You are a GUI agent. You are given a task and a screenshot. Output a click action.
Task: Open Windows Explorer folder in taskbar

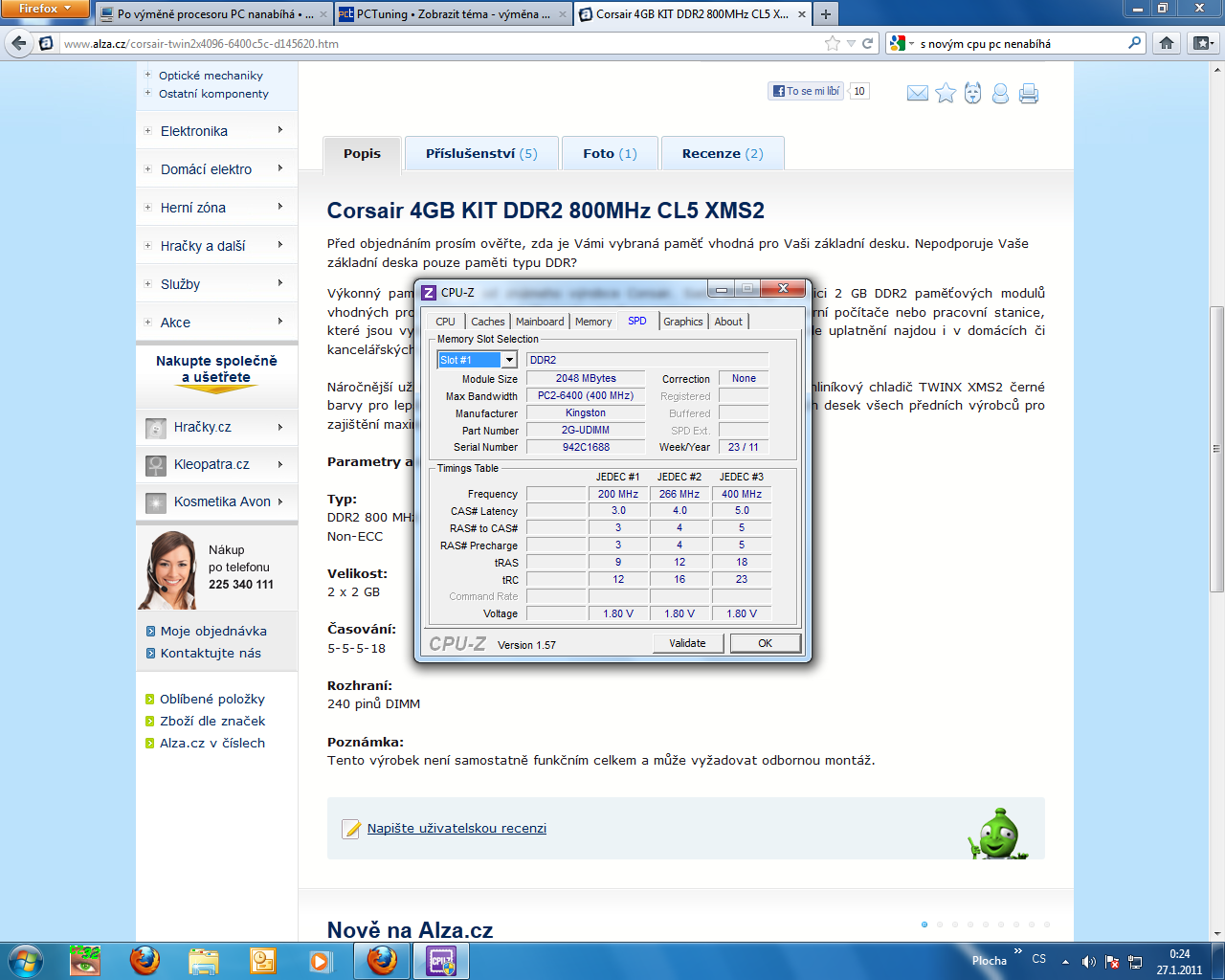coord(204,960)
